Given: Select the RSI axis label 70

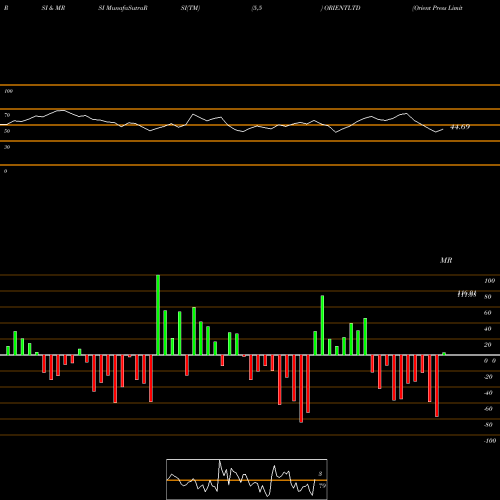Looking at the screenshot, I should (7, 115).
